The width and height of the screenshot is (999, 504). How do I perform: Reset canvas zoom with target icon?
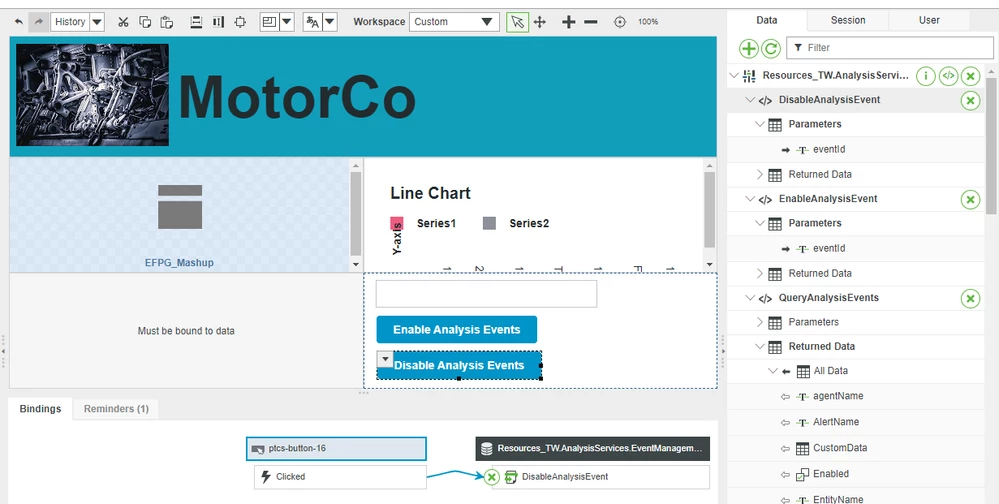(x=619, y=22)
